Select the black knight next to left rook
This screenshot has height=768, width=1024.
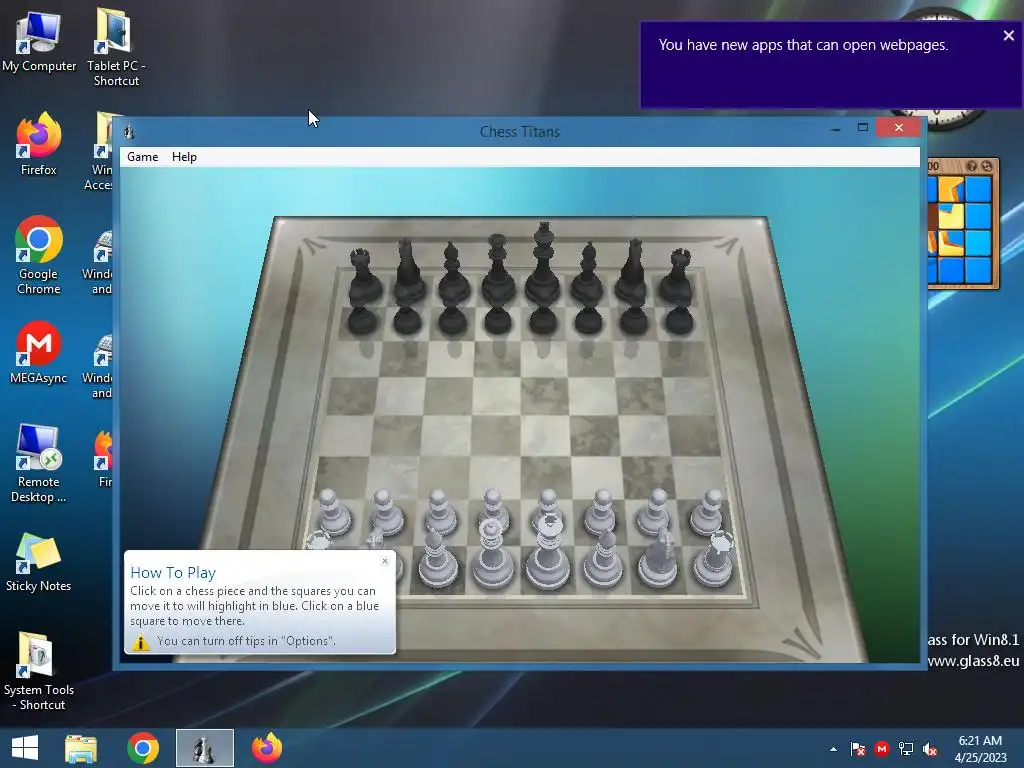(408, 273)
